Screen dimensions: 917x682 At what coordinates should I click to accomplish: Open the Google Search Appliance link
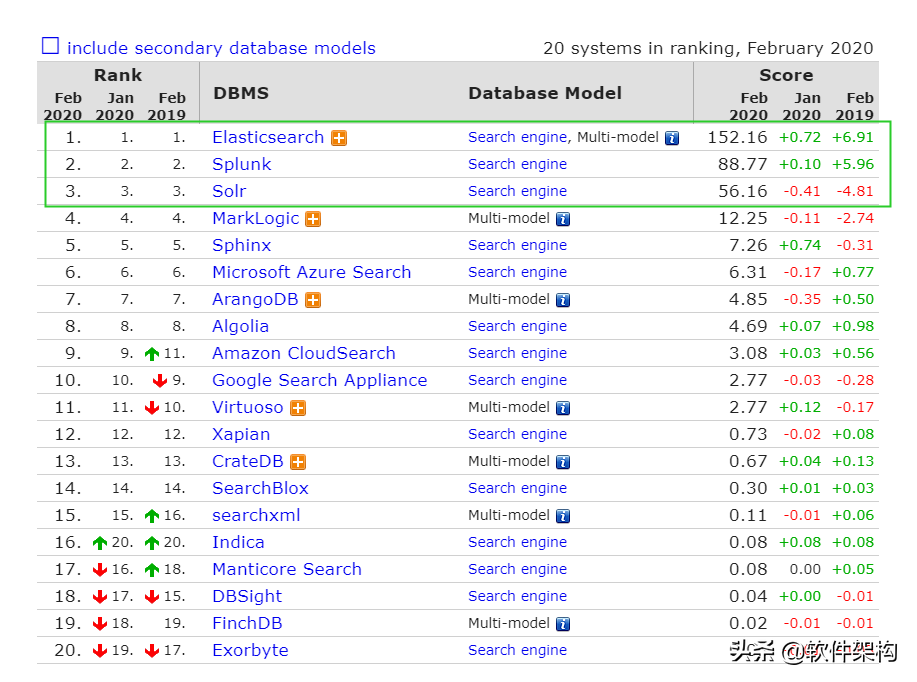[x=319, y=380]
